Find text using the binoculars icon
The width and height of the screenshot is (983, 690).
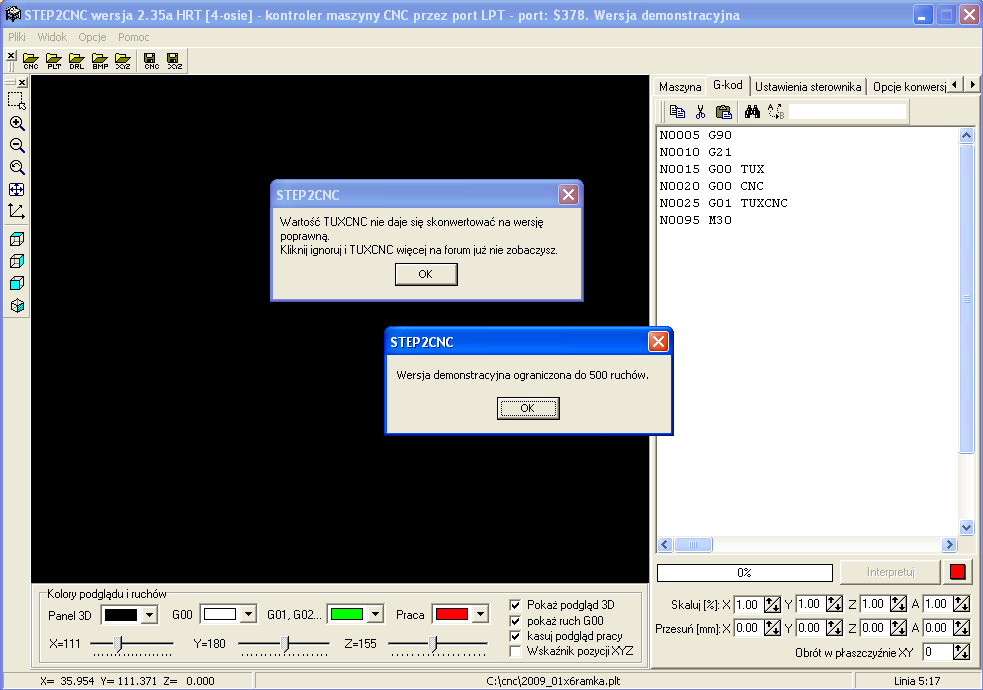point(752,112)
